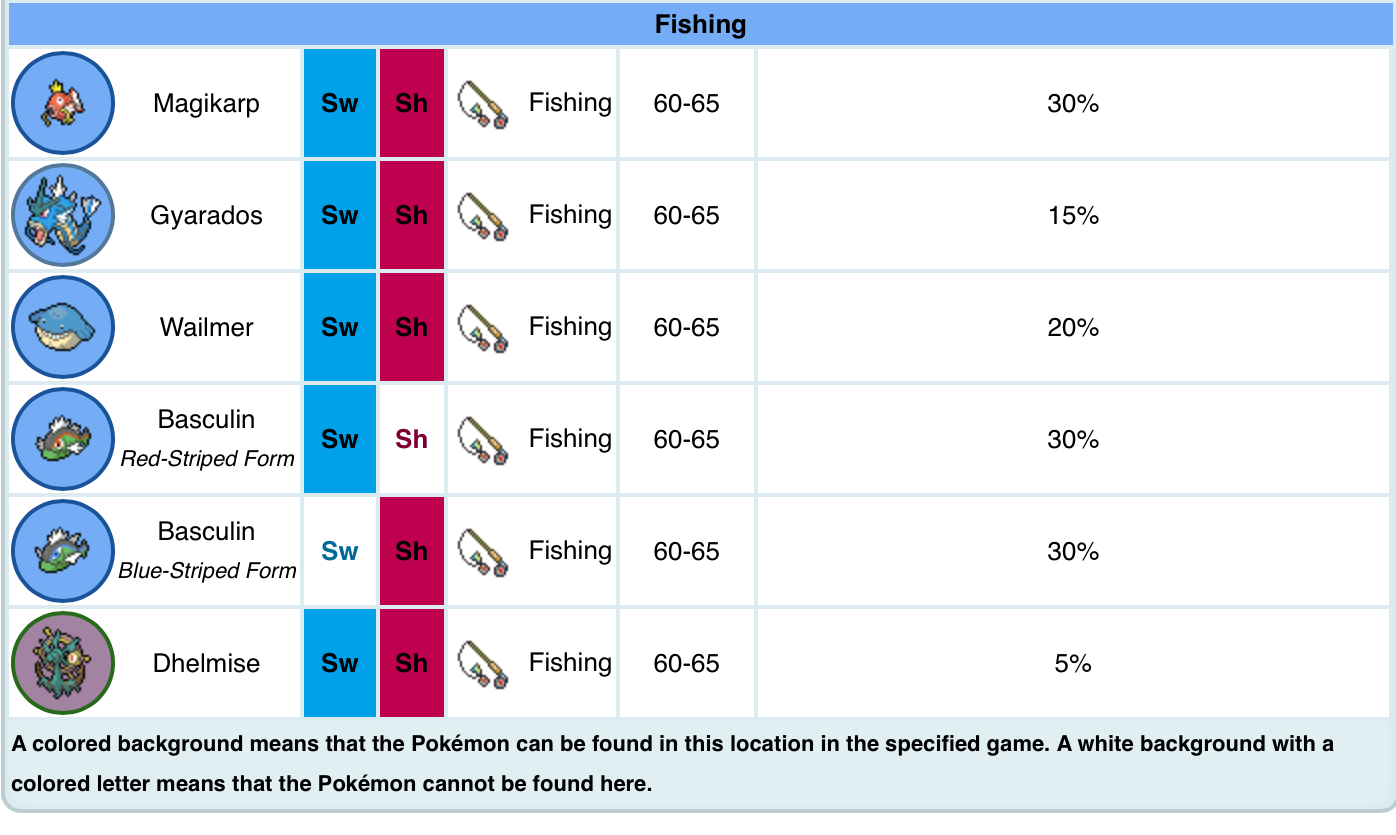Click the fishing rod icon in the Magikarp row
This screenshot has width=1396, height=835.
coord(483,104)
